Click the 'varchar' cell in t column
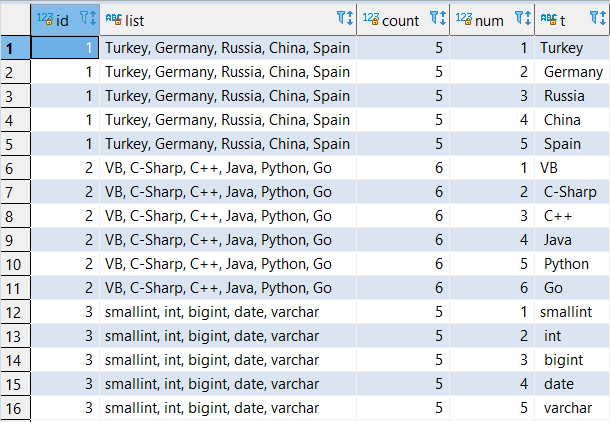 click(x=572, y=408)
